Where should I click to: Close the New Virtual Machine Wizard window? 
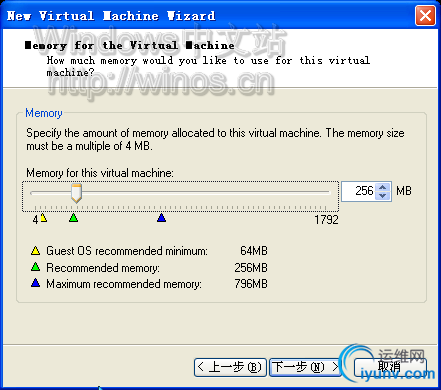coord(425,16)
